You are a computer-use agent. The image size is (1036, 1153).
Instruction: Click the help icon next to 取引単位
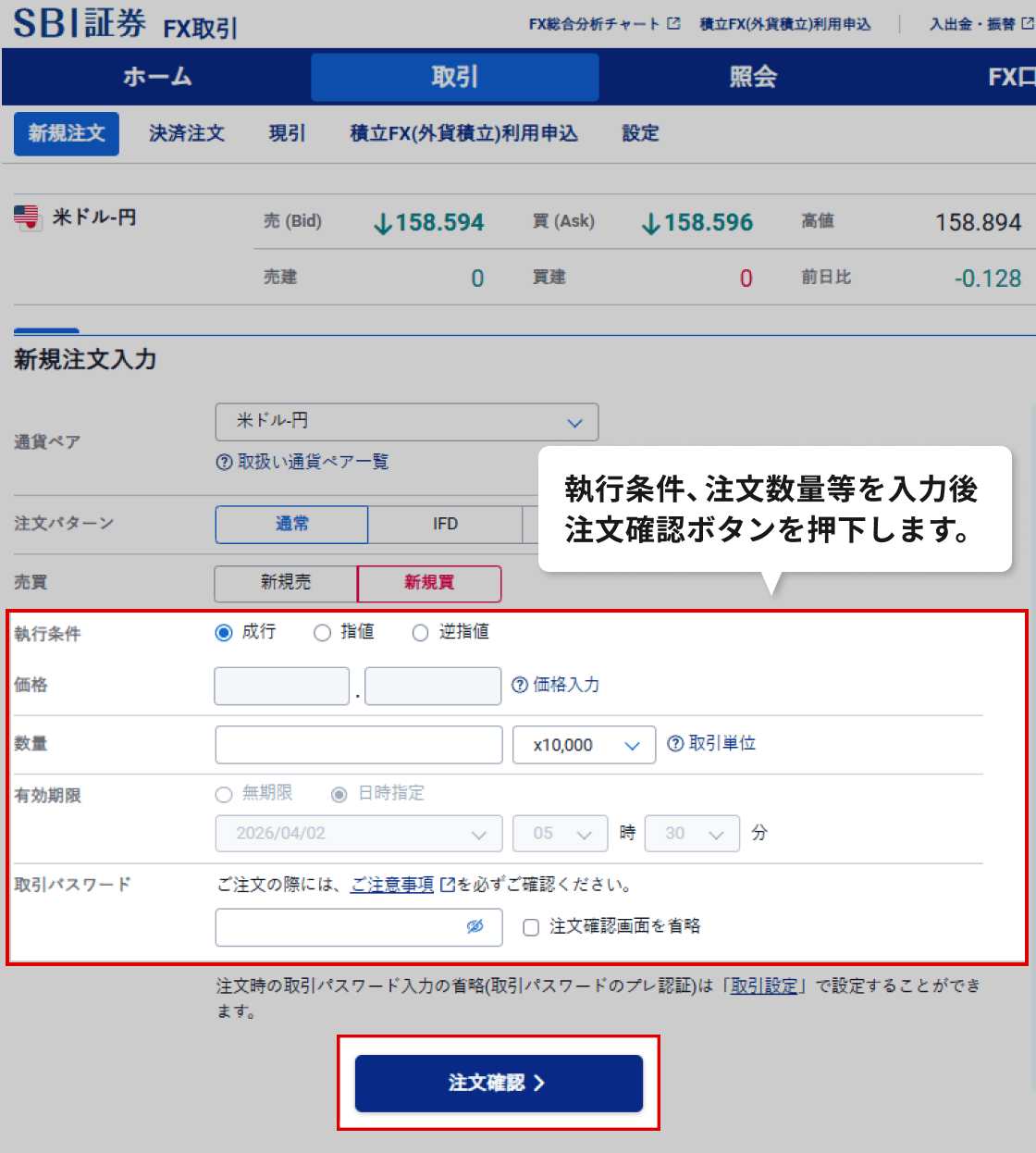point(676,744)
